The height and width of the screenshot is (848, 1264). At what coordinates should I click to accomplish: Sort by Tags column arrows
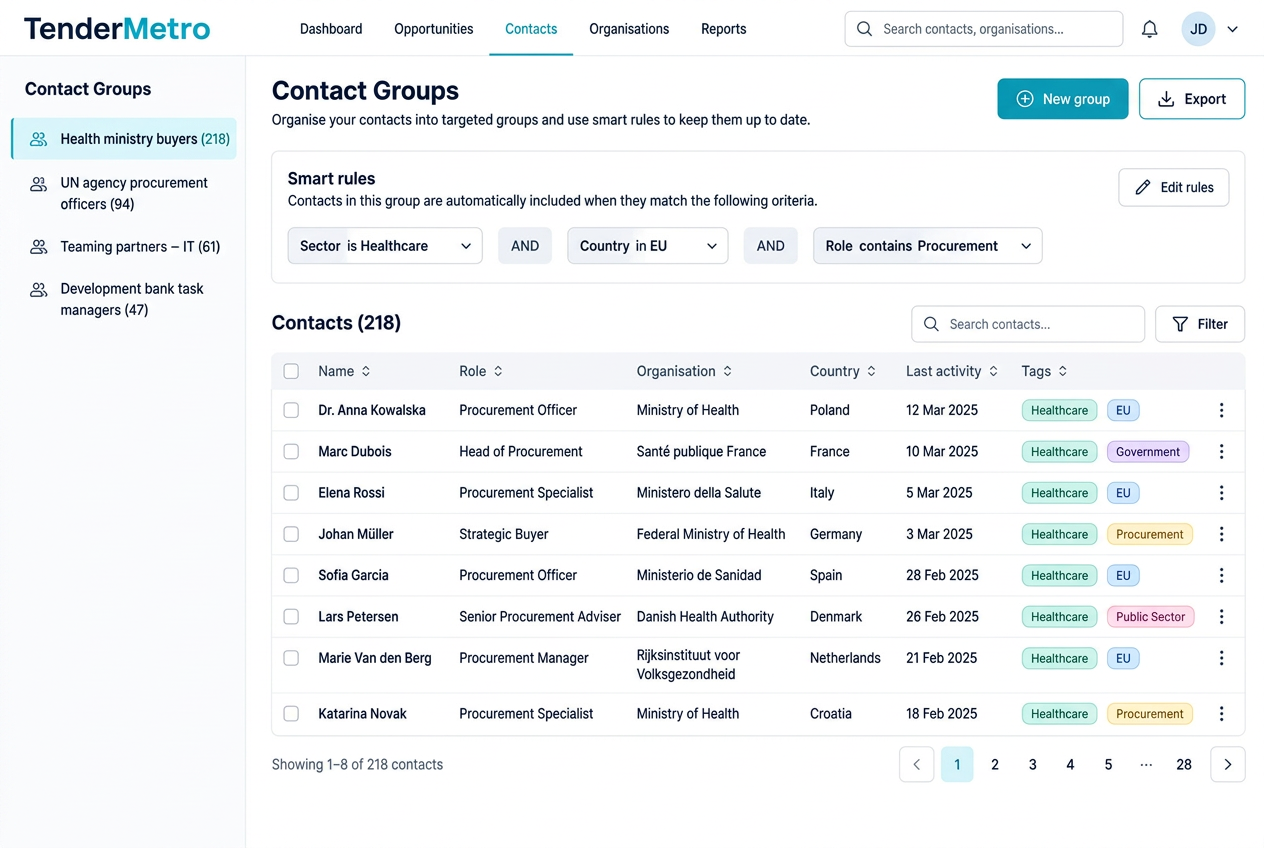pyautogui.click(x=1063, y=371)
